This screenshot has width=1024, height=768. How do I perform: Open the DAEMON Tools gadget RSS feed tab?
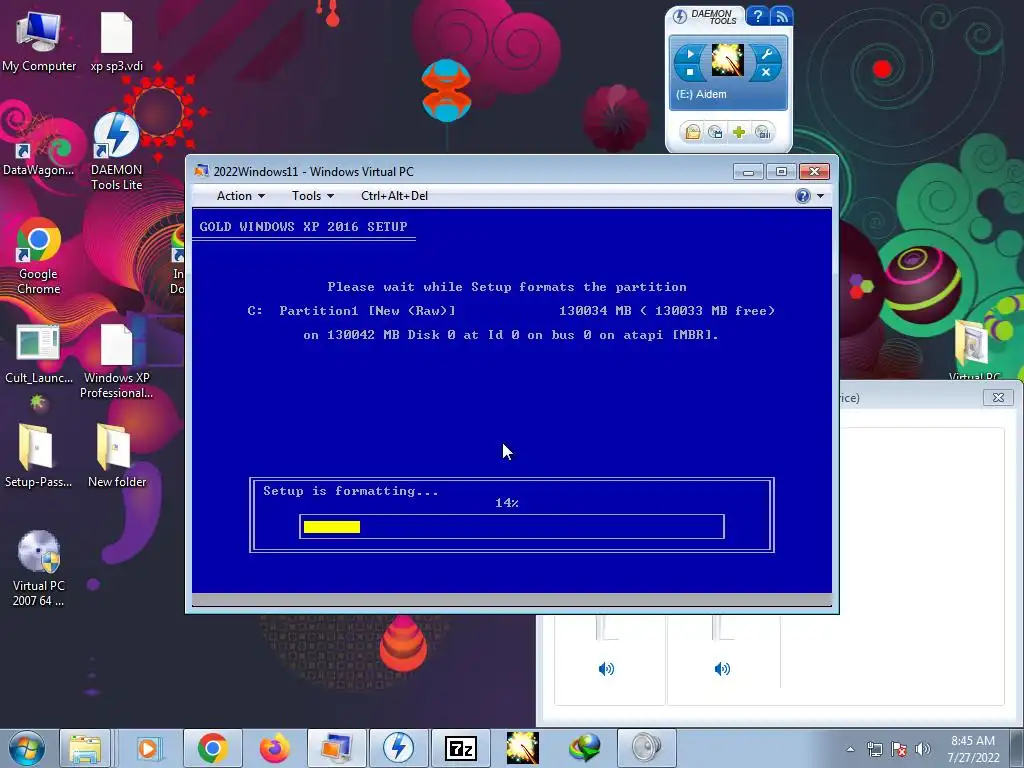[x=782, y=16]
